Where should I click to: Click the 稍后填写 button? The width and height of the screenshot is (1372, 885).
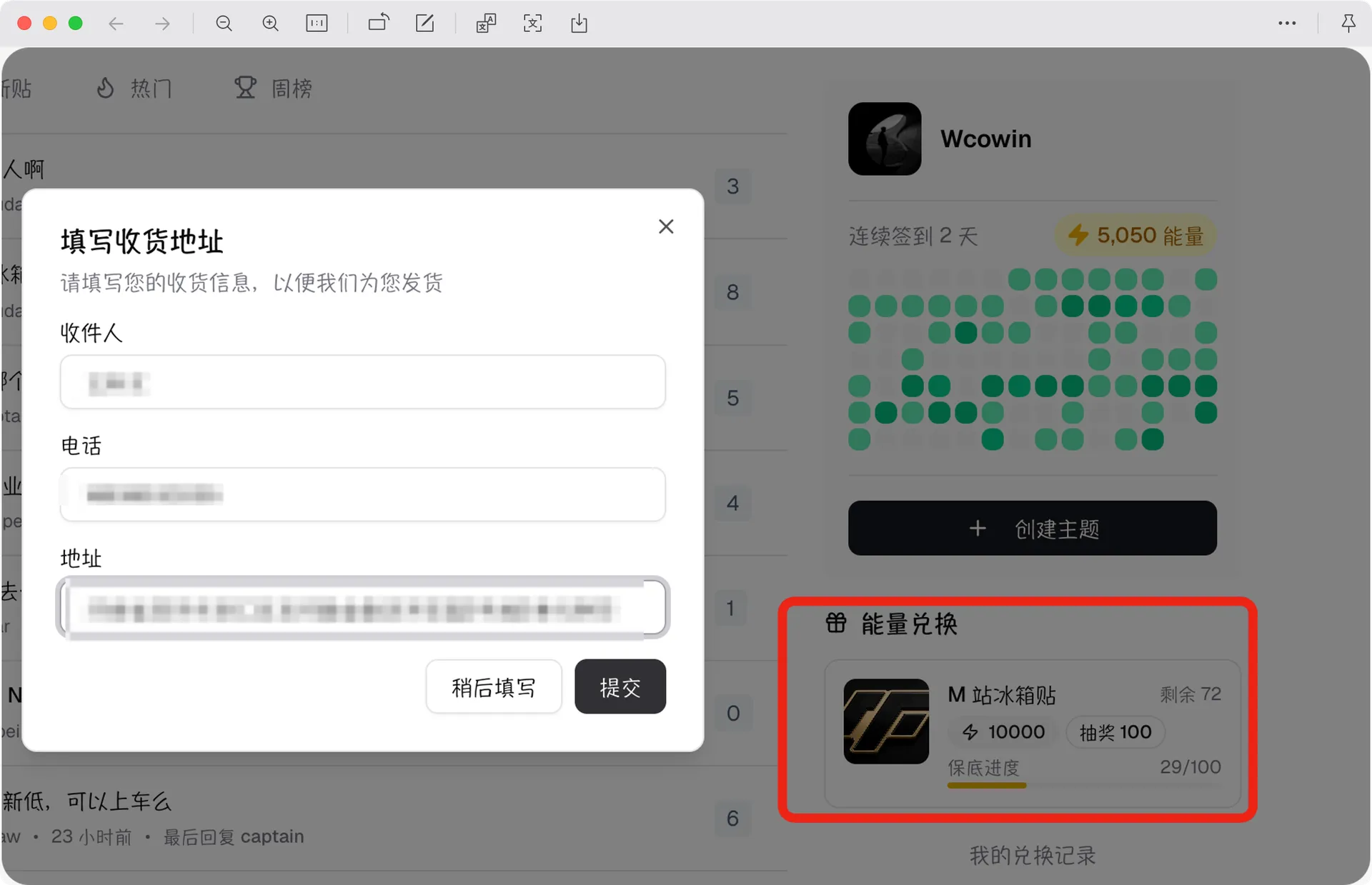tap(494, 687)
